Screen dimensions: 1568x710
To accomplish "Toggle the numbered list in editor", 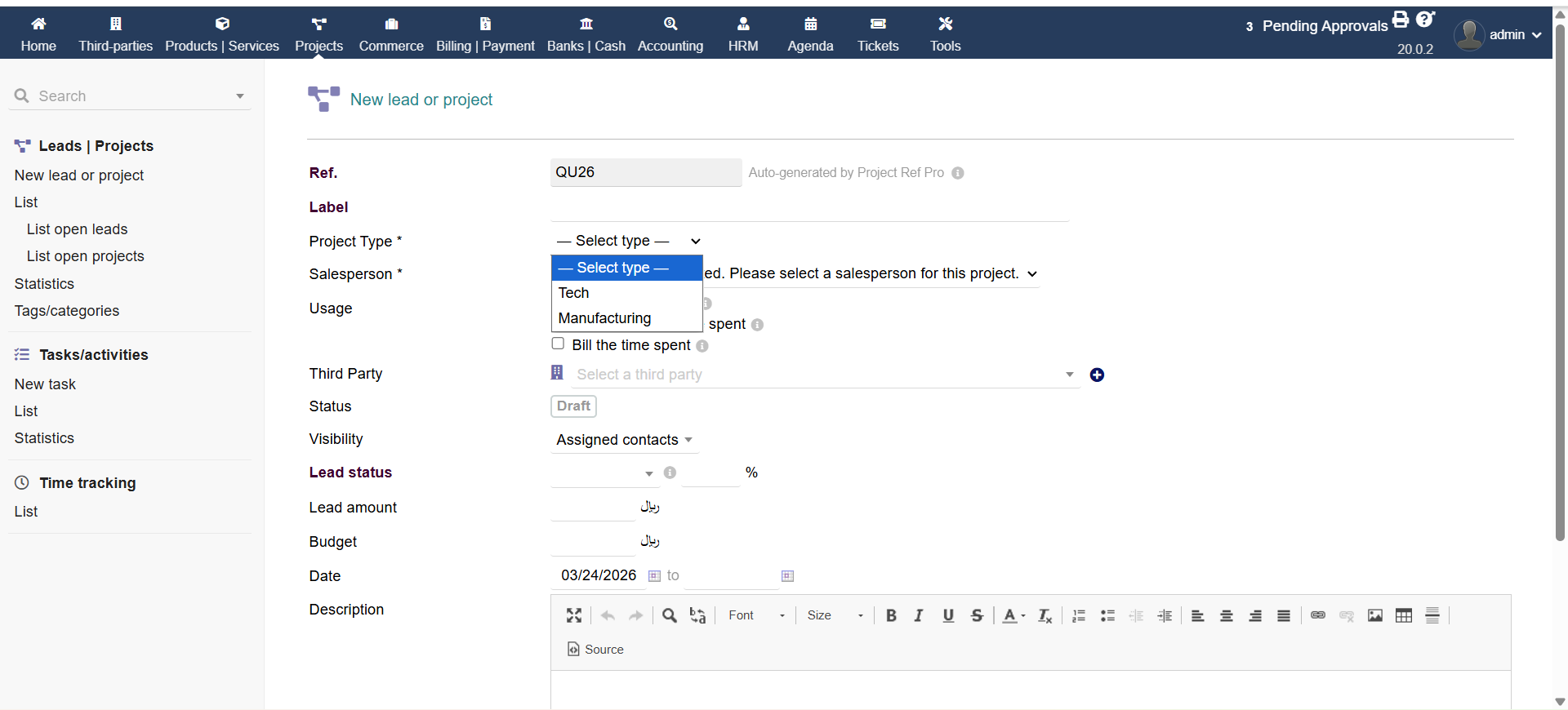I will tap(1079, 615).
